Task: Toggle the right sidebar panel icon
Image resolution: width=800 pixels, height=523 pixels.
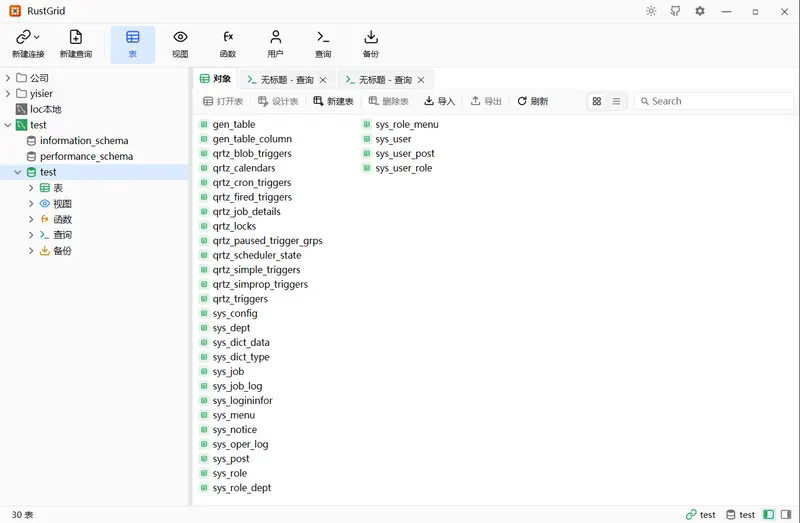Action: 786,514
